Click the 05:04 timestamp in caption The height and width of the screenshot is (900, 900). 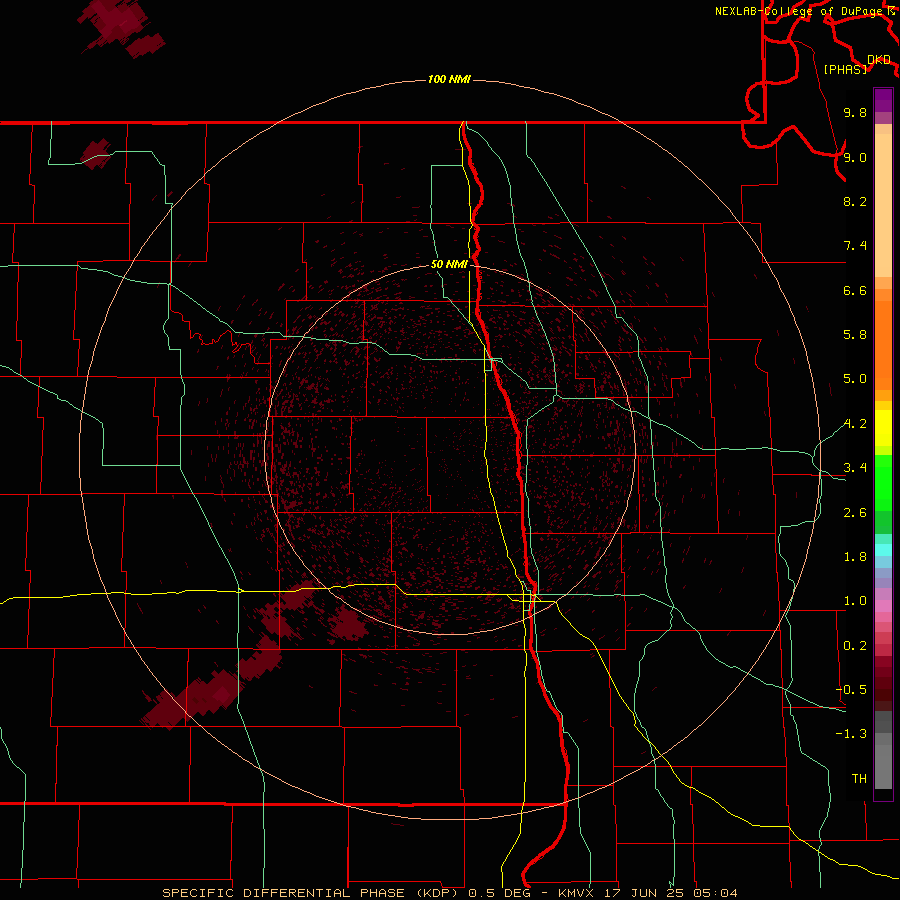click(716, 893)
